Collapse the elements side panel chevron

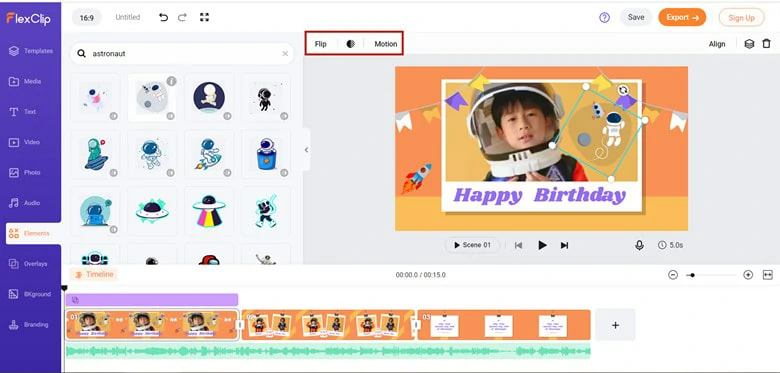[306, 150]
